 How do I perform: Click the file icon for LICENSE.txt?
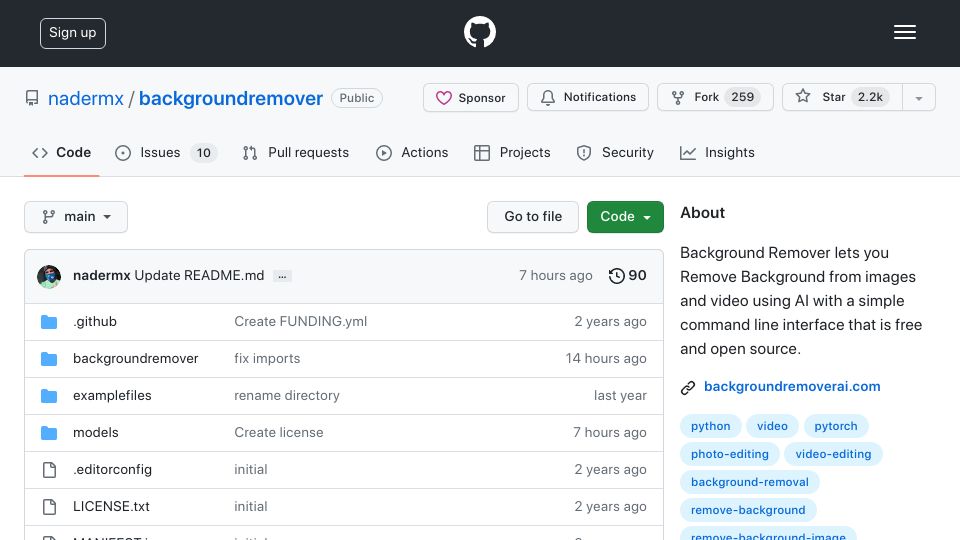pos(50,506)
